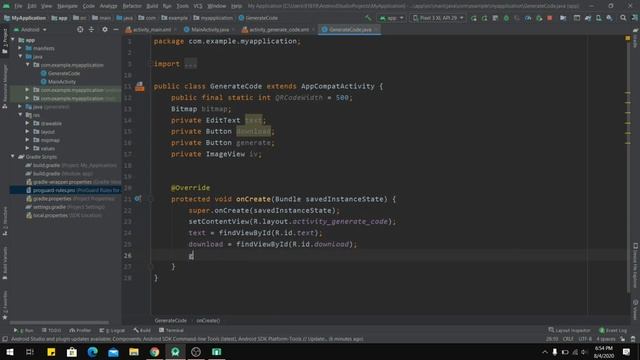Open Project panel settings gear
This screenshot has width=640, height=360.
(x=105, y=29)
